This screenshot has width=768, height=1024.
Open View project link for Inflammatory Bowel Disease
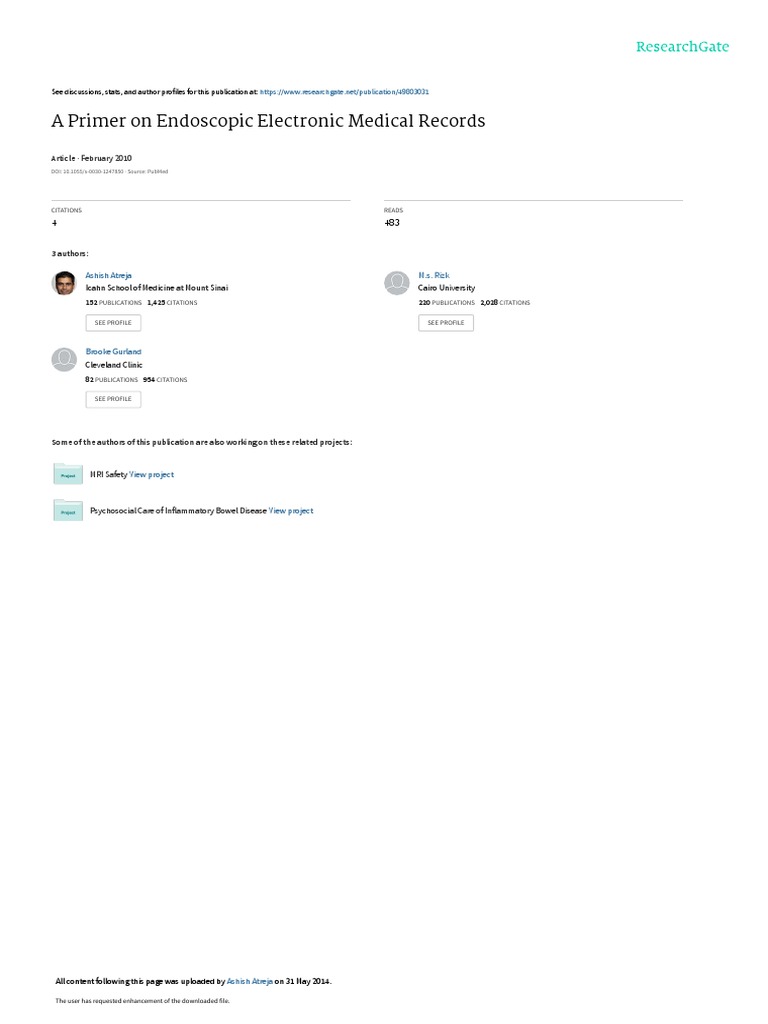(291, 511)
